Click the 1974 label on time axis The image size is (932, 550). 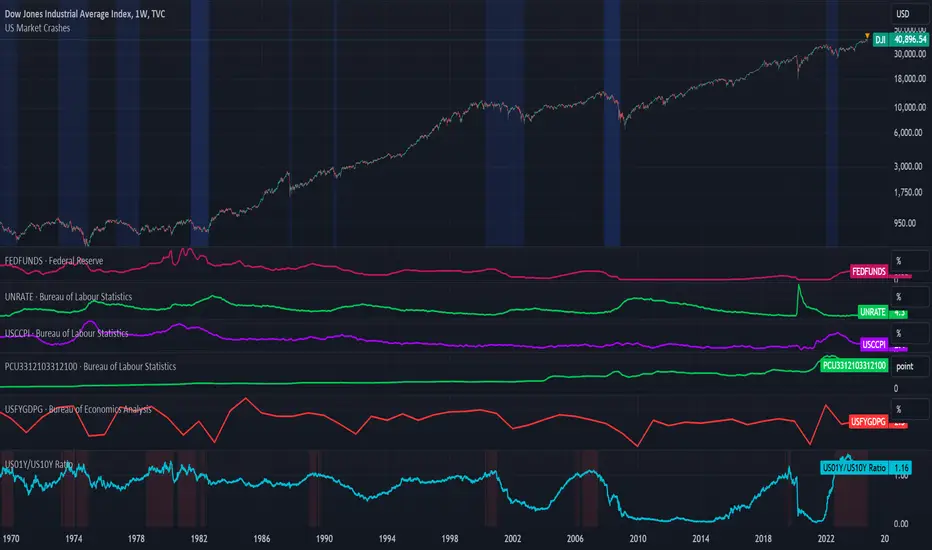point(74,538)
